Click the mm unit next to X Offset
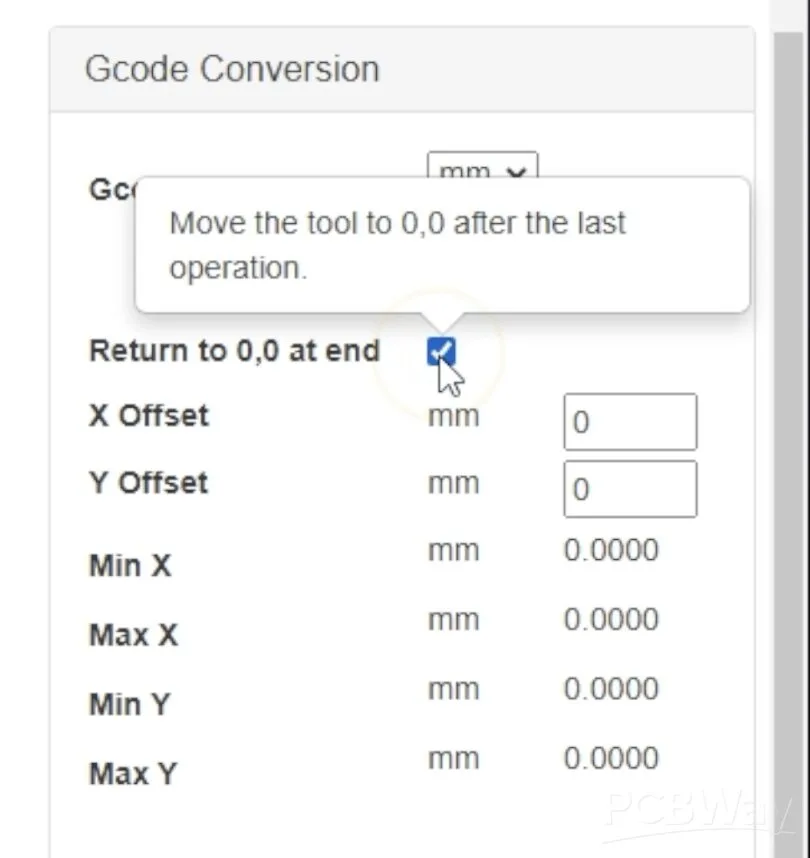Viewport: 810px width, 858px height. [453, 416]
